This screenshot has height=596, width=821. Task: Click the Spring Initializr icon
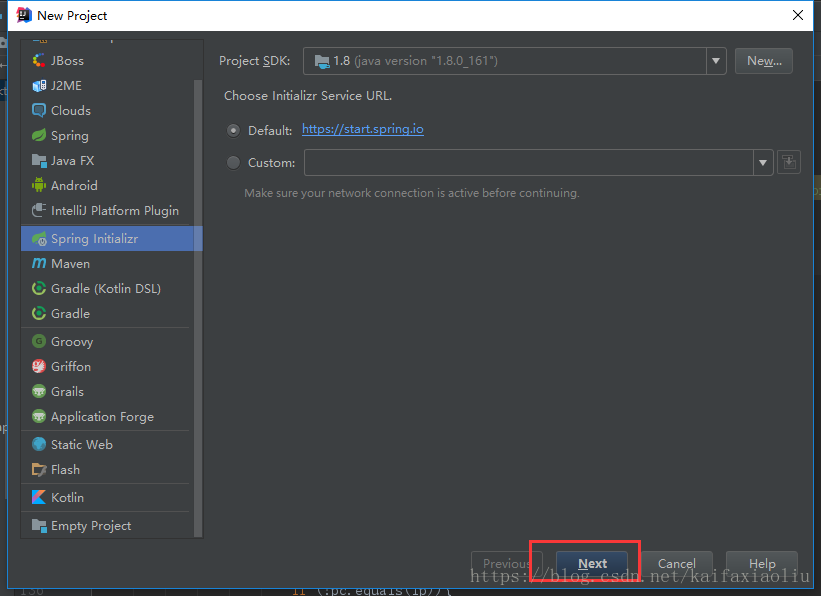point(39,239)
